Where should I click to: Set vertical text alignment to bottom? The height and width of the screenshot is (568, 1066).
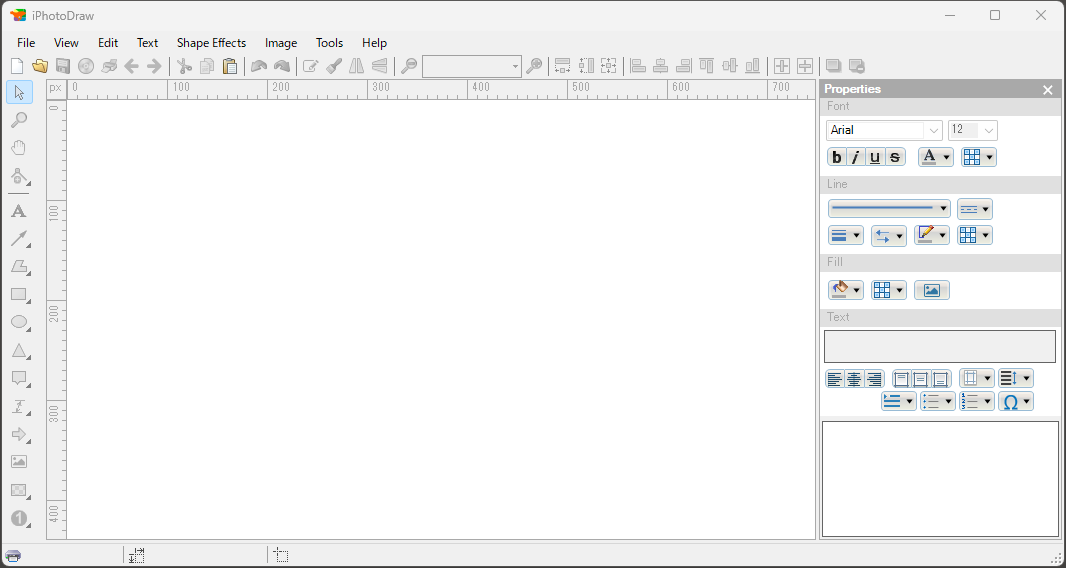click(941, 379)
